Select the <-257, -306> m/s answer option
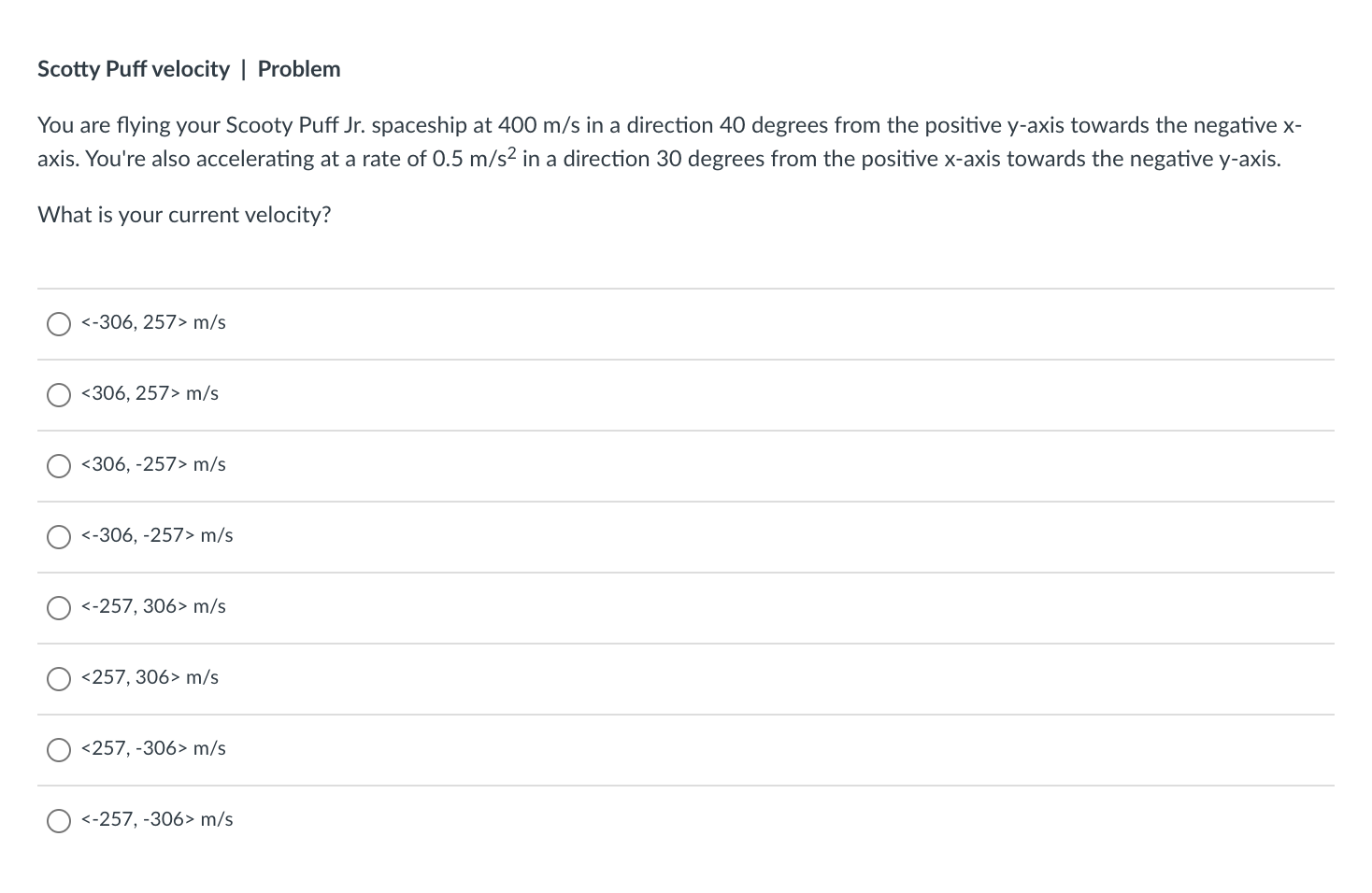Image resolution: width=1372 pixels, height=893 pixels. pos(59,821)
